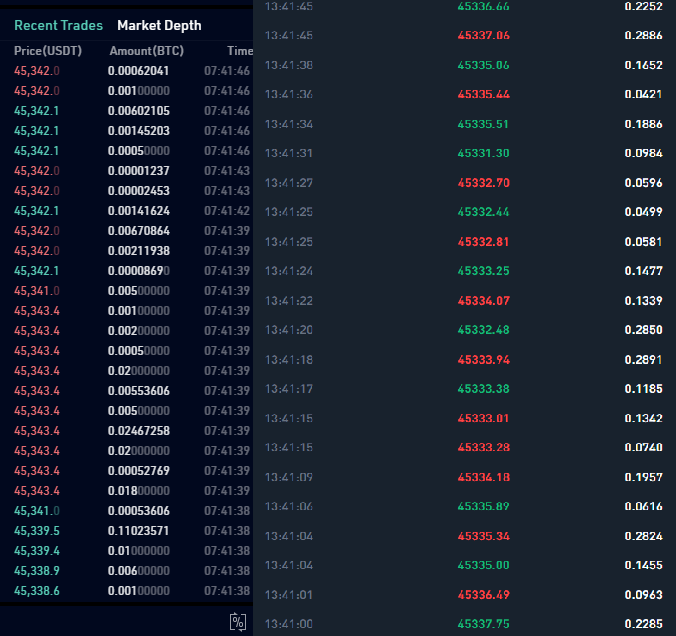Select the price 45333.94
The width and height of the screenshot is (676, 636).
pos(483,360)
